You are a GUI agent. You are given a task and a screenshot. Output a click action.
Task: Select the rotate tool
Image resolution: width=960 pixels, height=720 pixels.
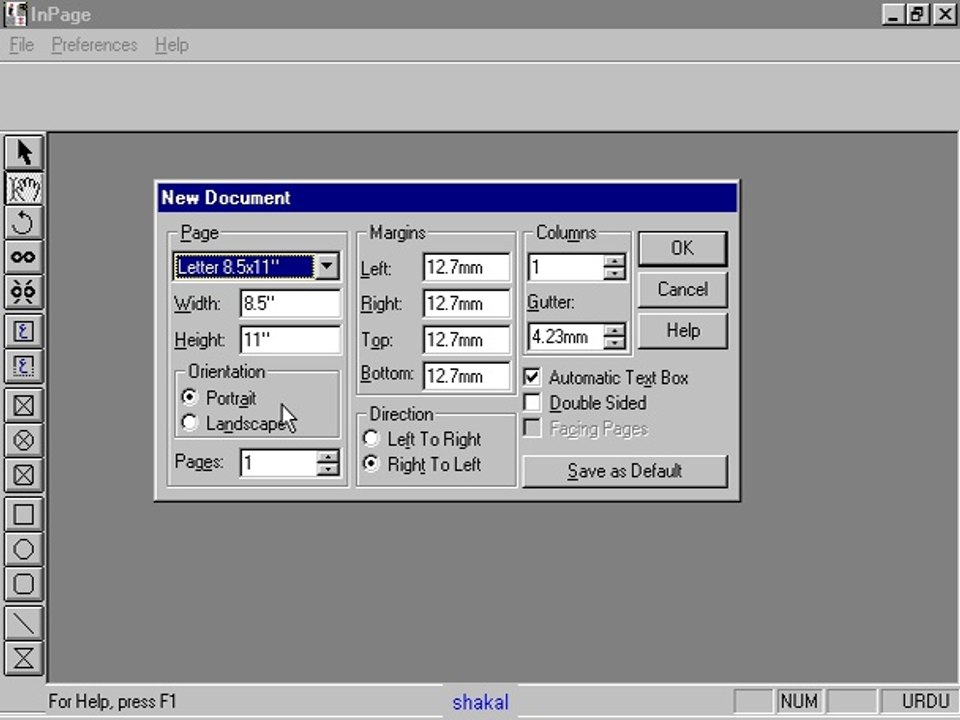click(24, 222)
